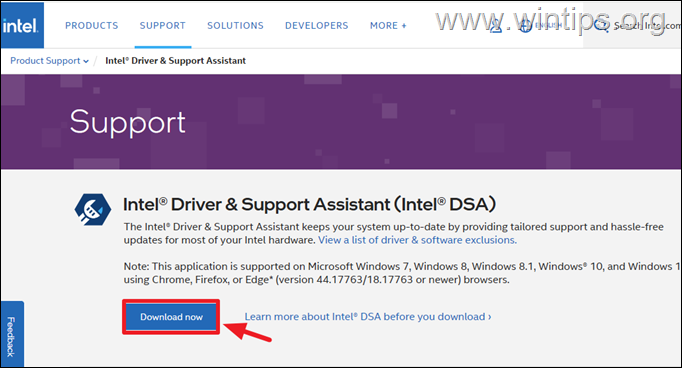Open the DEVELOPERS menu
The image size is (682, 368).
point(317,26)
